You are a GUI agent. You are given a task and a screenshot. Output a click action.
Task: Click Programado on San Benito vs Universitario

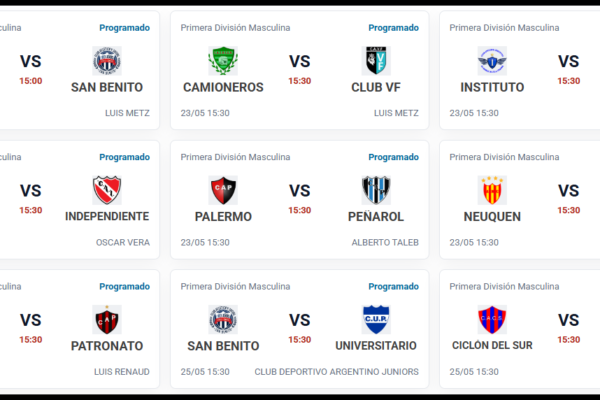[393, 286]
